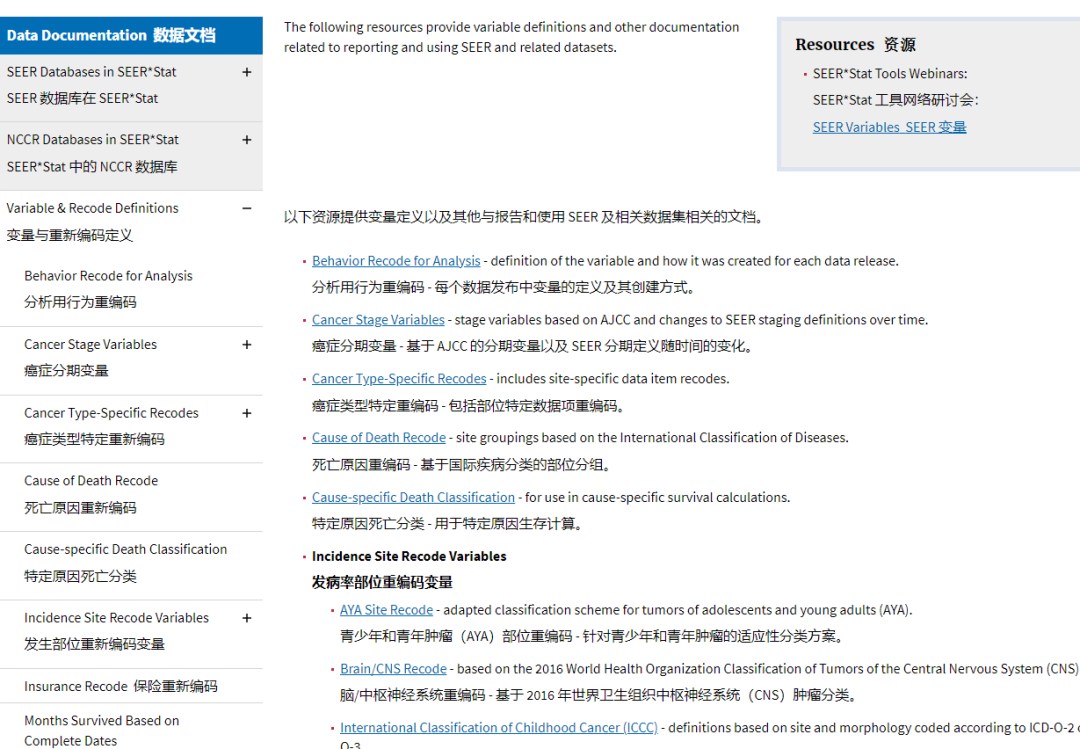Open Cancer Stage Variables content link

[378, 320]
